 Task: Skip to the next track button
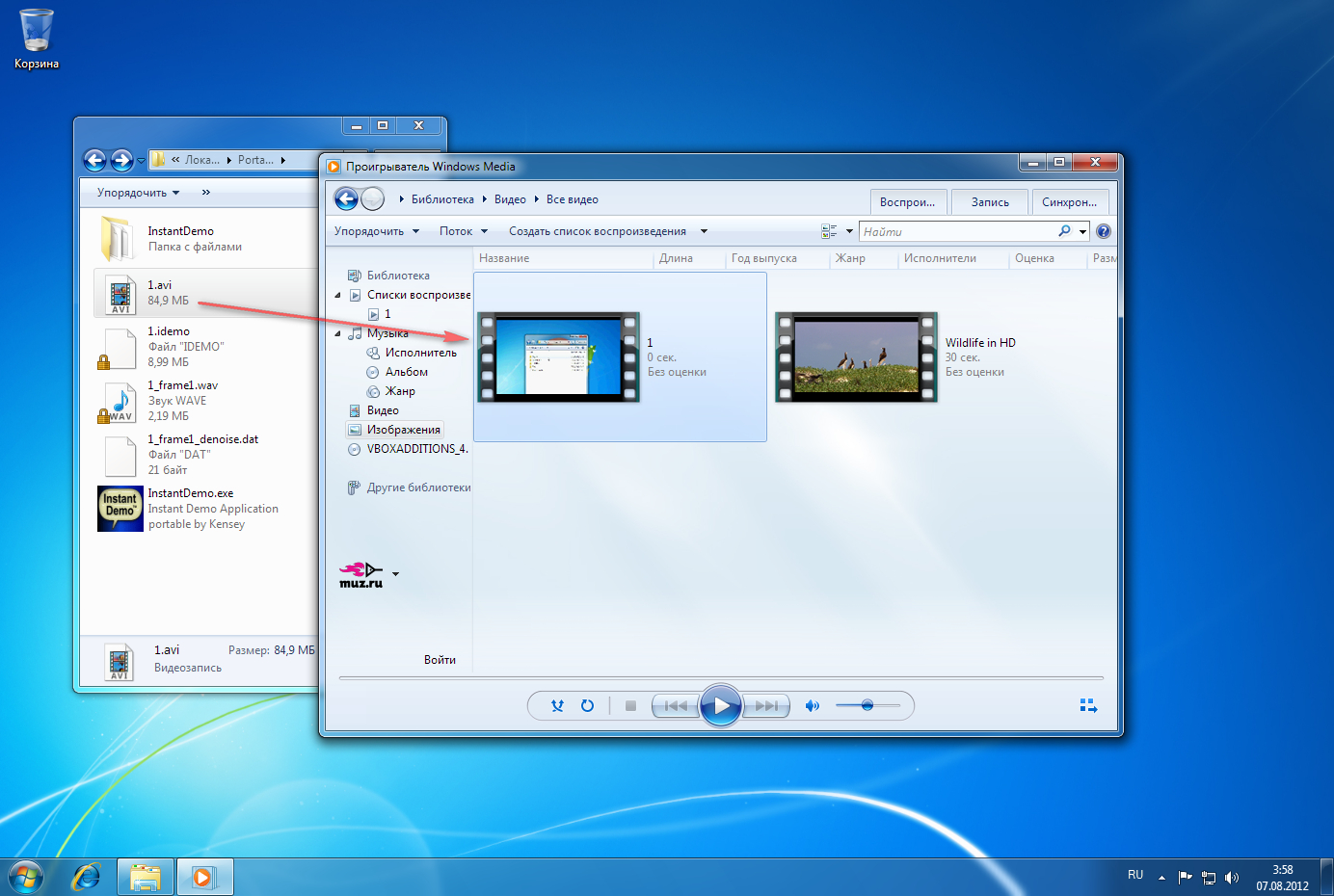click(767, 706)
